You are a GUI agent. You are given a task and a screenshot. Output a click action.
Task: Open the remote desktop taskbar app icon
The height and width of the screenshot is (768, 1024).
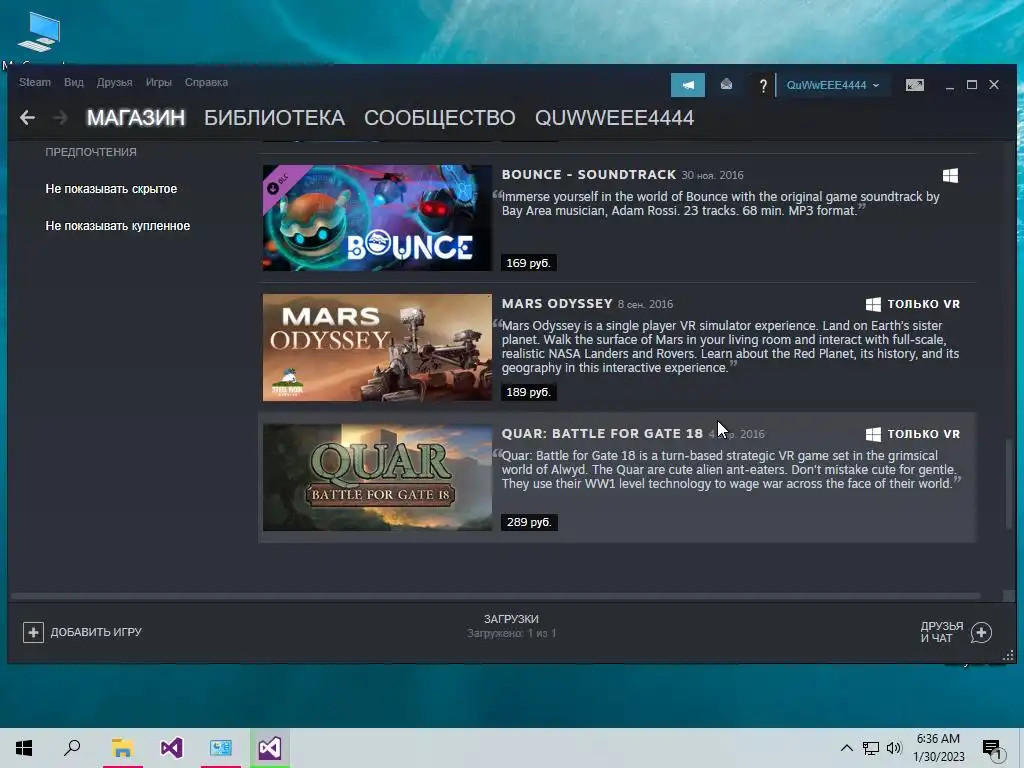(221, 748)
